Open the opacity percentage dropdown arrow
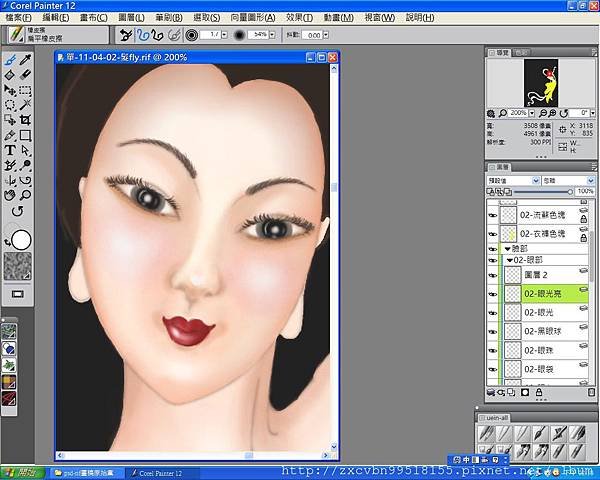 pyautogui.click(x=272, y=35)
